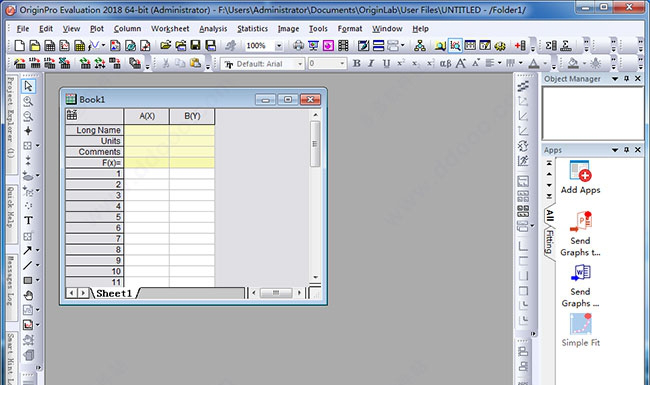Screen dimensions: 650x400
Task: Select the Pointer tool
Action: pos(28,86)
